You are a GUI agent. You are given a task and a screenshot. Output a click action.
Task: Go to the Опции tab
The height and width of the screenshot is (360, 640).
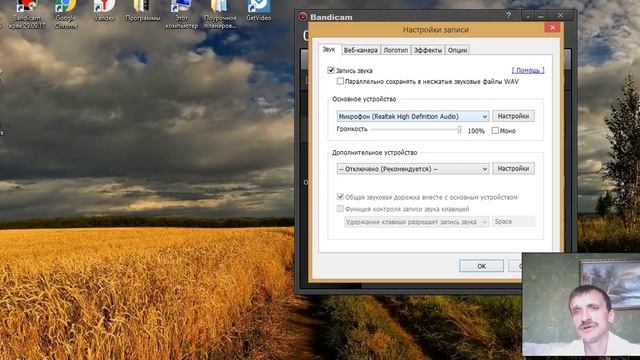click(x=457, y=50)
